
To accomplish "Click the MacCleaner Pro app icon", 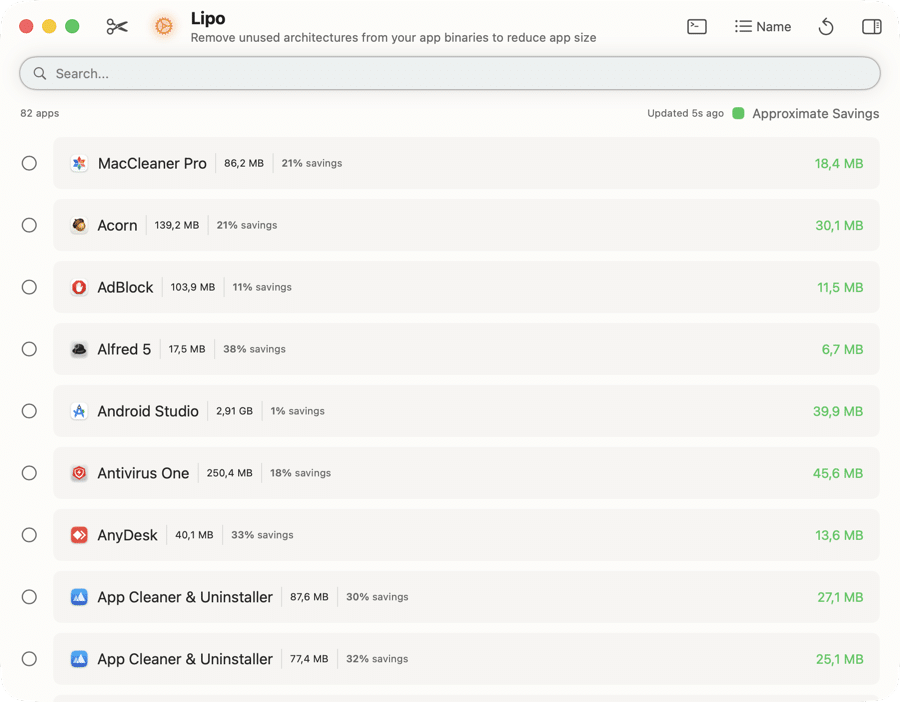I will [79, 163].
